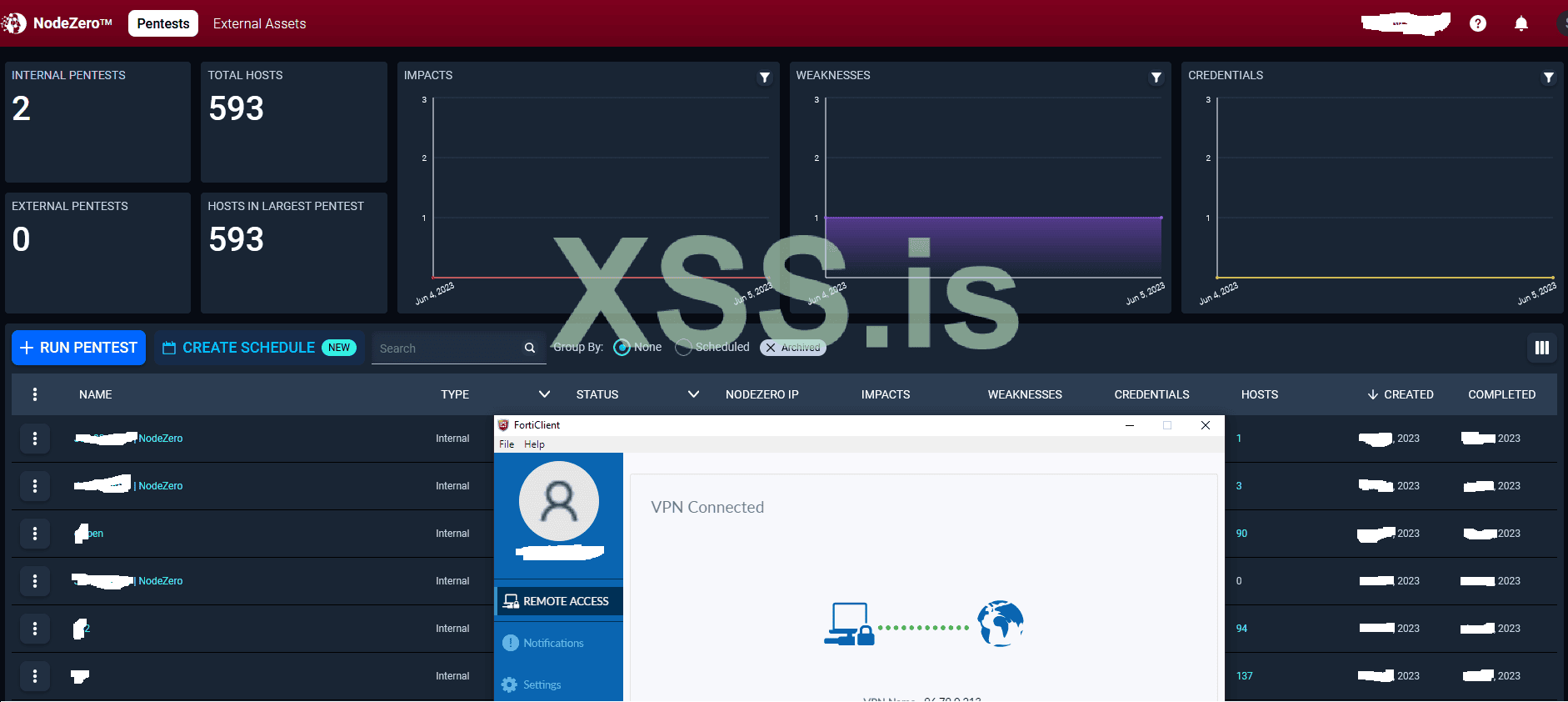Click the Internal Pentests summary card

tap(97, 122)
